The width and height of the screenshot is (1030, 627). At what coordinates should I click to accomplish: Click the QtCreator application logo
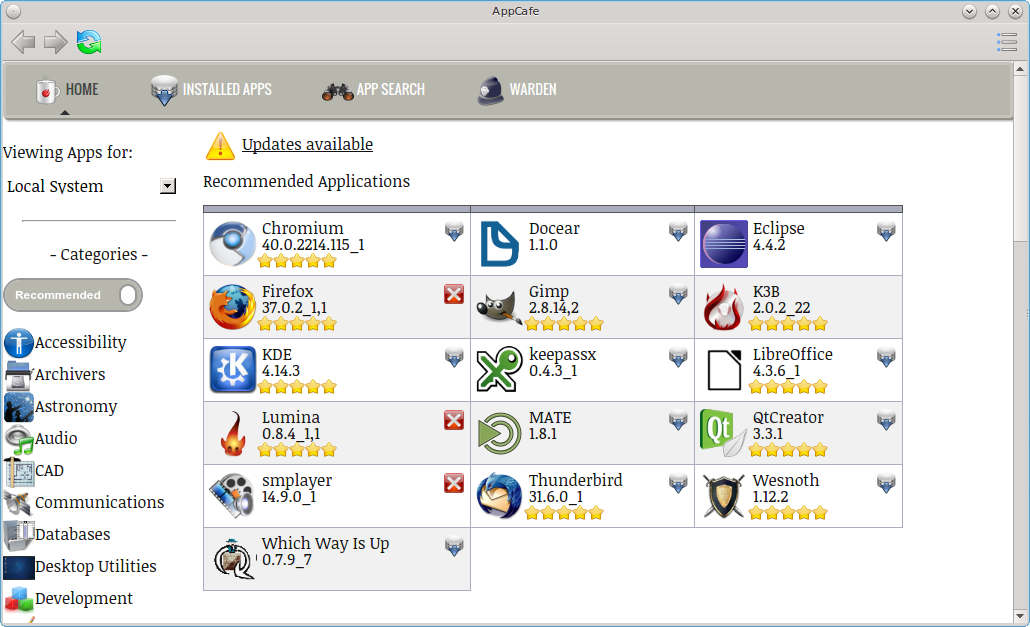[723, 433]
